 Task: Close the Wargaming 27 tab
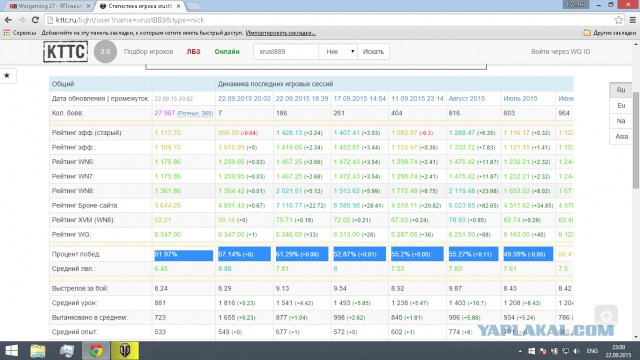pos(89,6)
